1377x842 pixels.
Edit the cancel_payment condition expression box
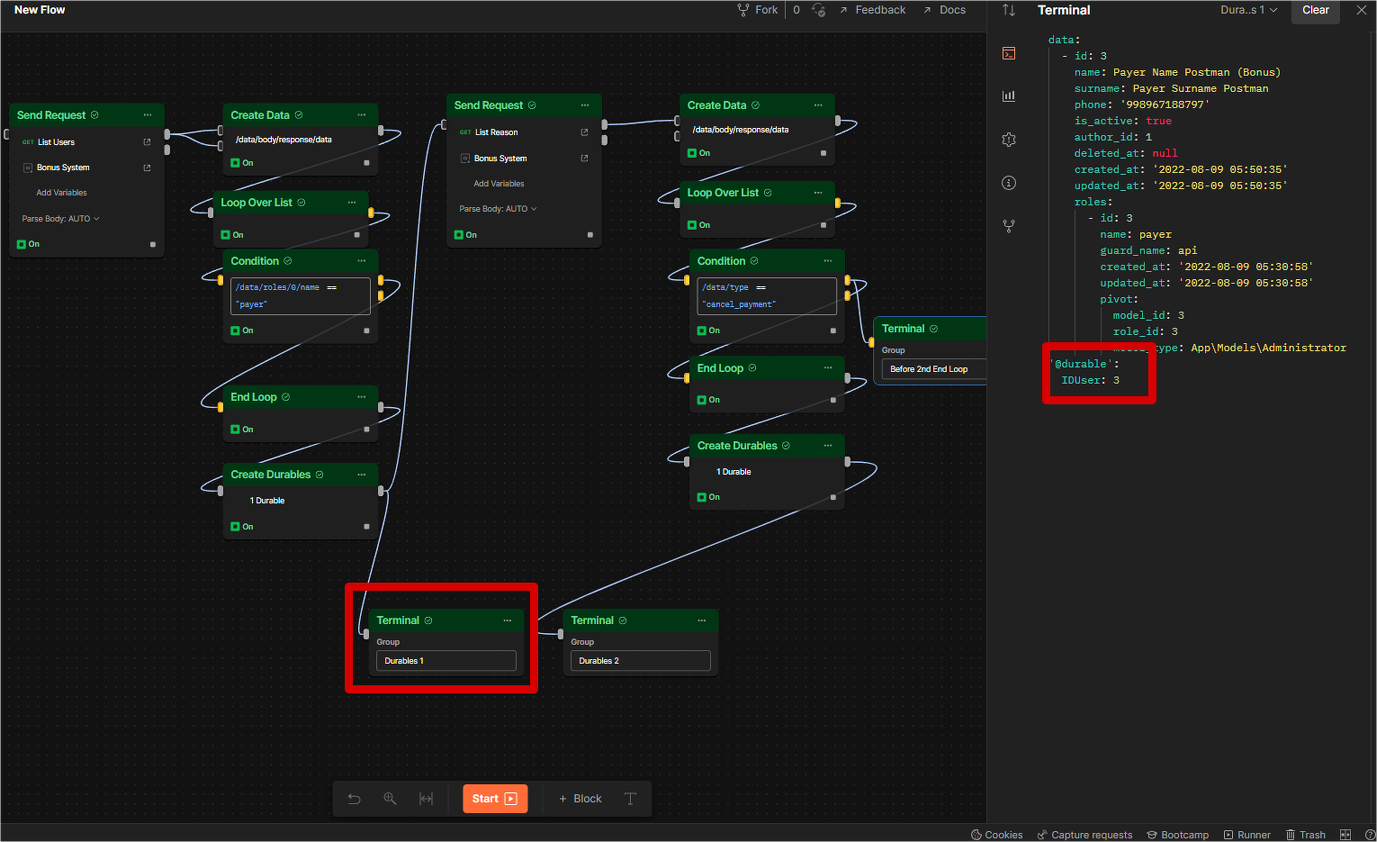(767, 295)
